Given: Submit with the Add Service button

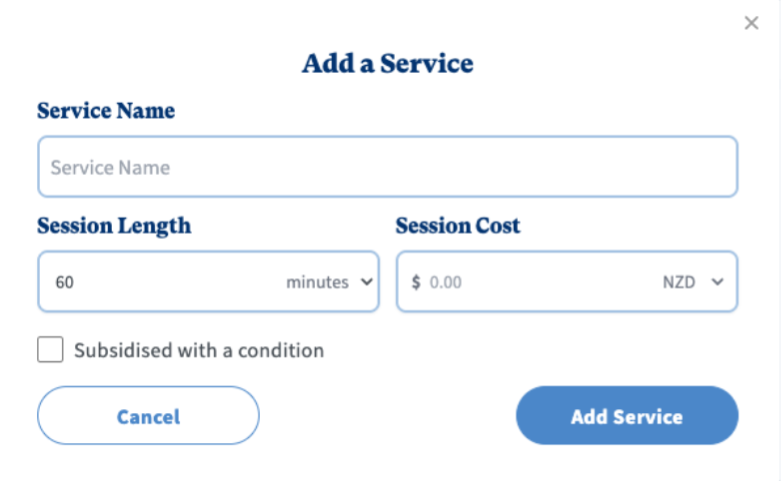Looking at the screenshot, I should [627, 415].
